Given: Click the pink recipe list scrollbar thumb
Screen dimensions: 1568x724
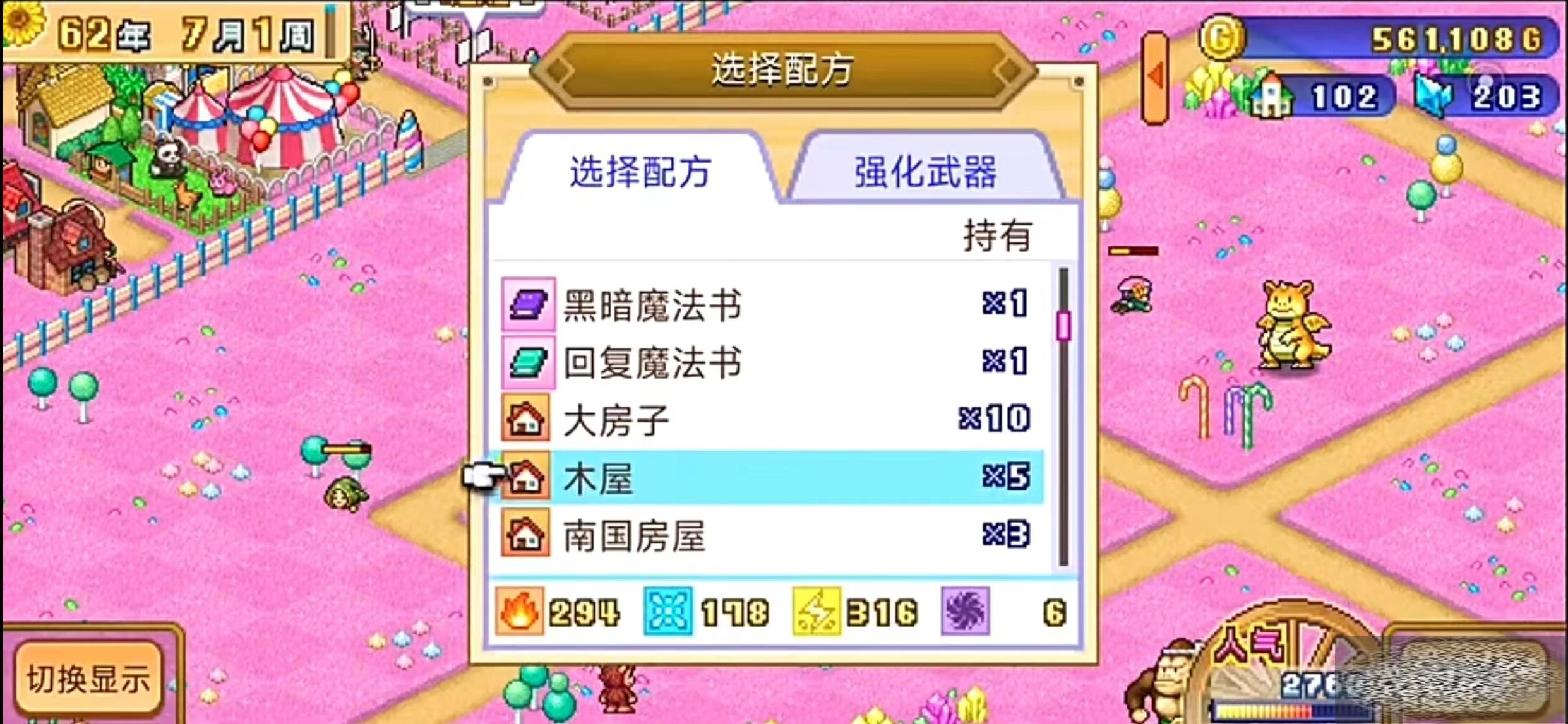Looking at the screenshot, I should [1064, 326].
